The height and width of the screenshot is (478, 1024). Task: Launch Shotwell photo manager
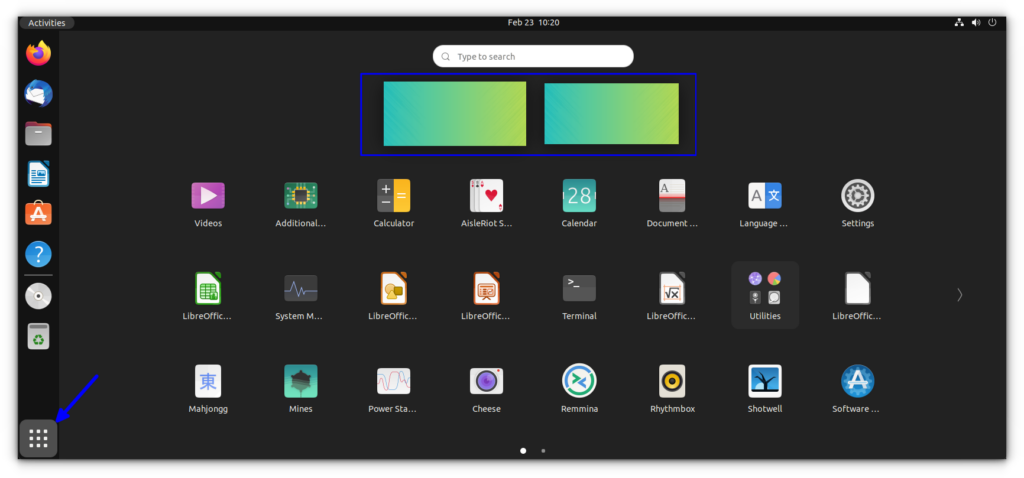point(765,381)
